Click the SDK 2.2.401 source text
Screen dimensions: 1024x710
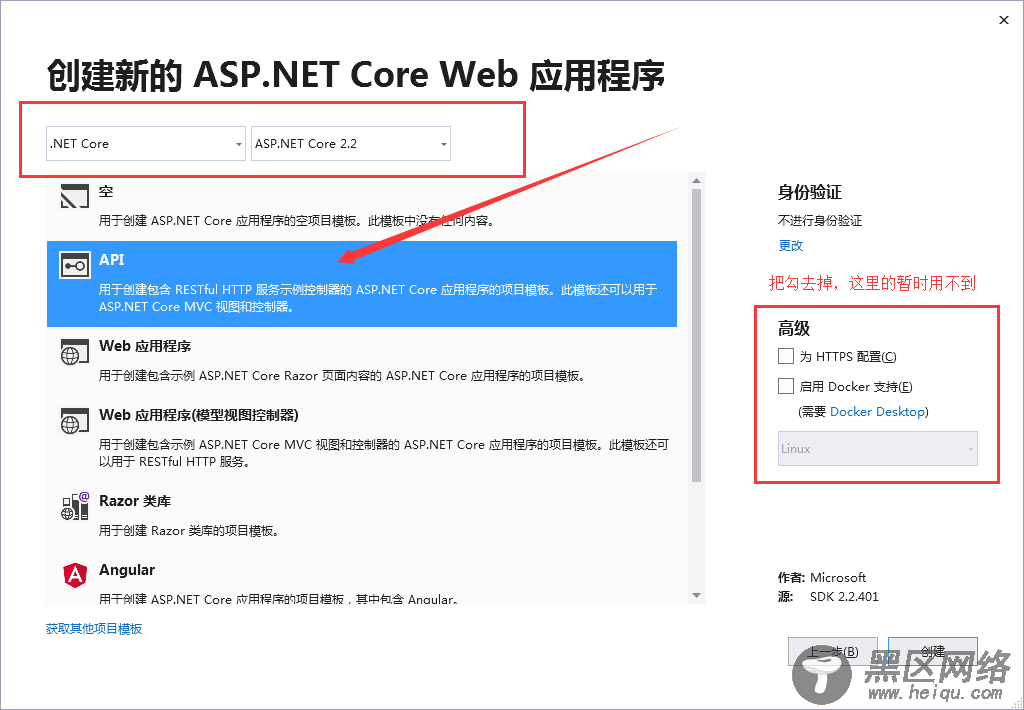[844, 596]
